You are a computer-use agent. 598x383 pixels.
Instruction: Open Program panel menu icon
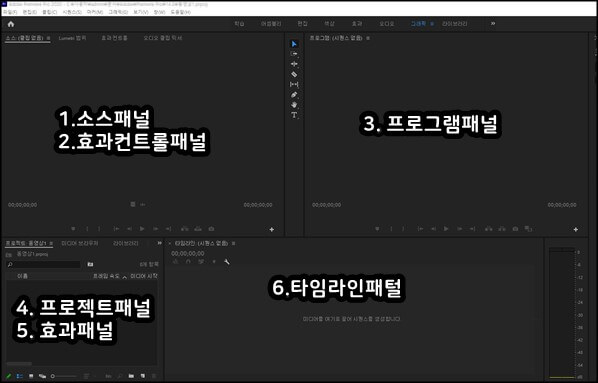[x=368, y=38]
